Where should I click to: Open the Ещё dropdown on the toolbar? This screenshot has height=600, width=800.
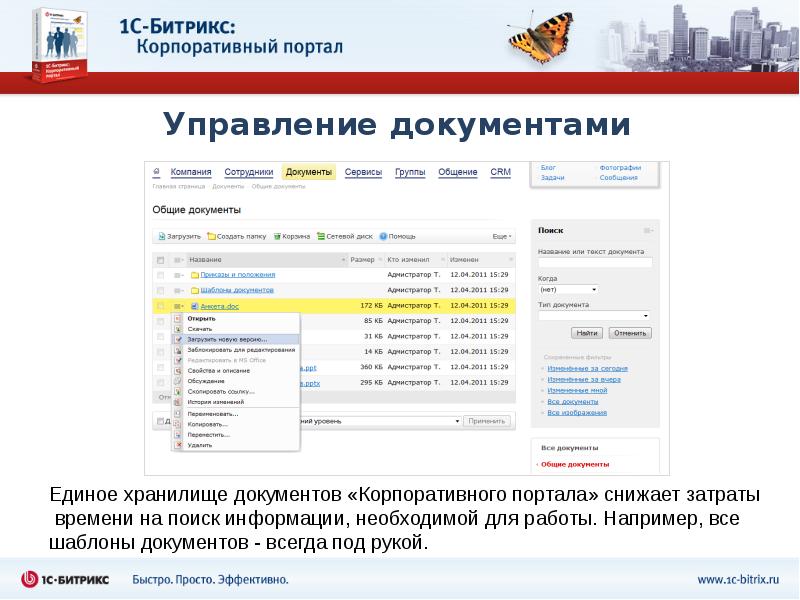point(499,236)
